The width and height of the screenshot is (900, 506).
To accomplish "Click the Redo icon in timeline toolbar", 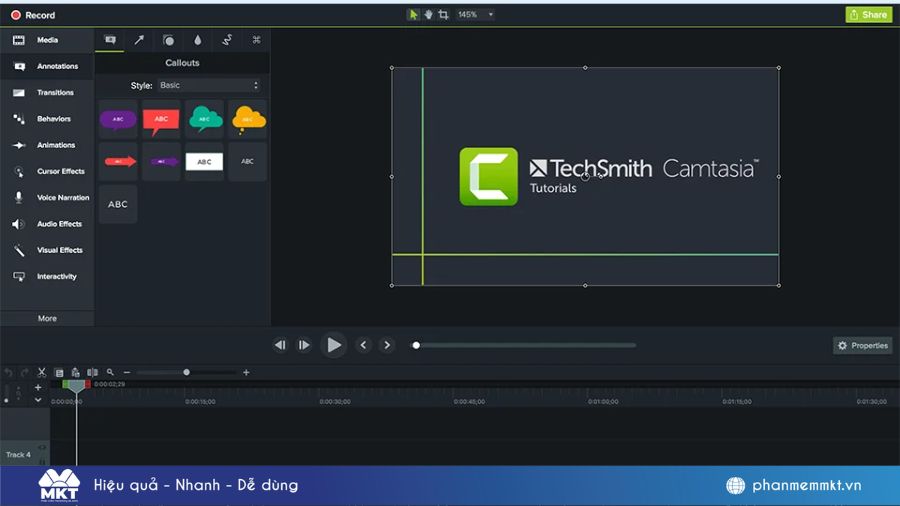I will pos(24,372).
